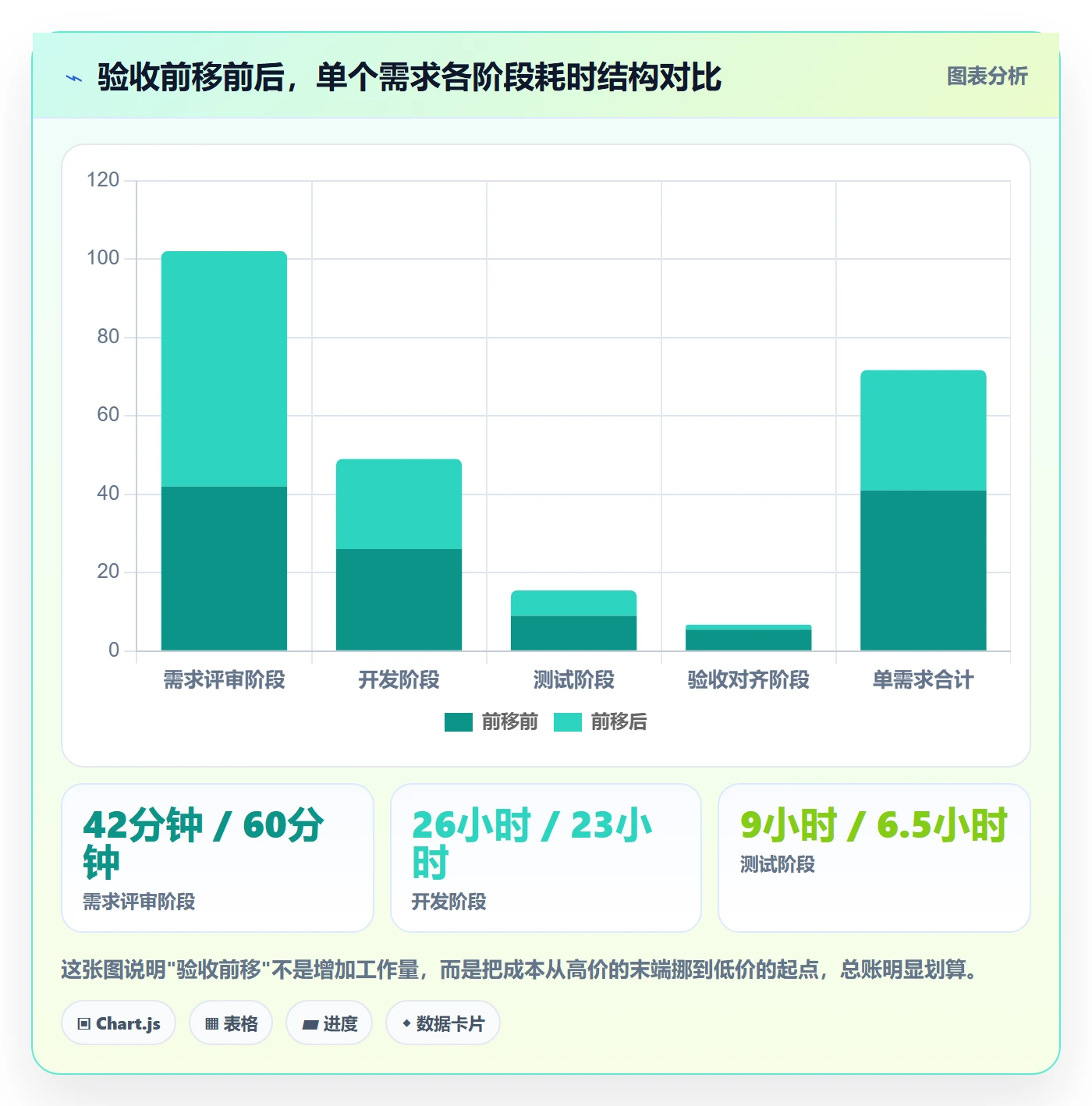This screenshot has height=1106, width=1092.
Task: Toggle the 前移前 legend dark teal swatch
Action: 459,722
